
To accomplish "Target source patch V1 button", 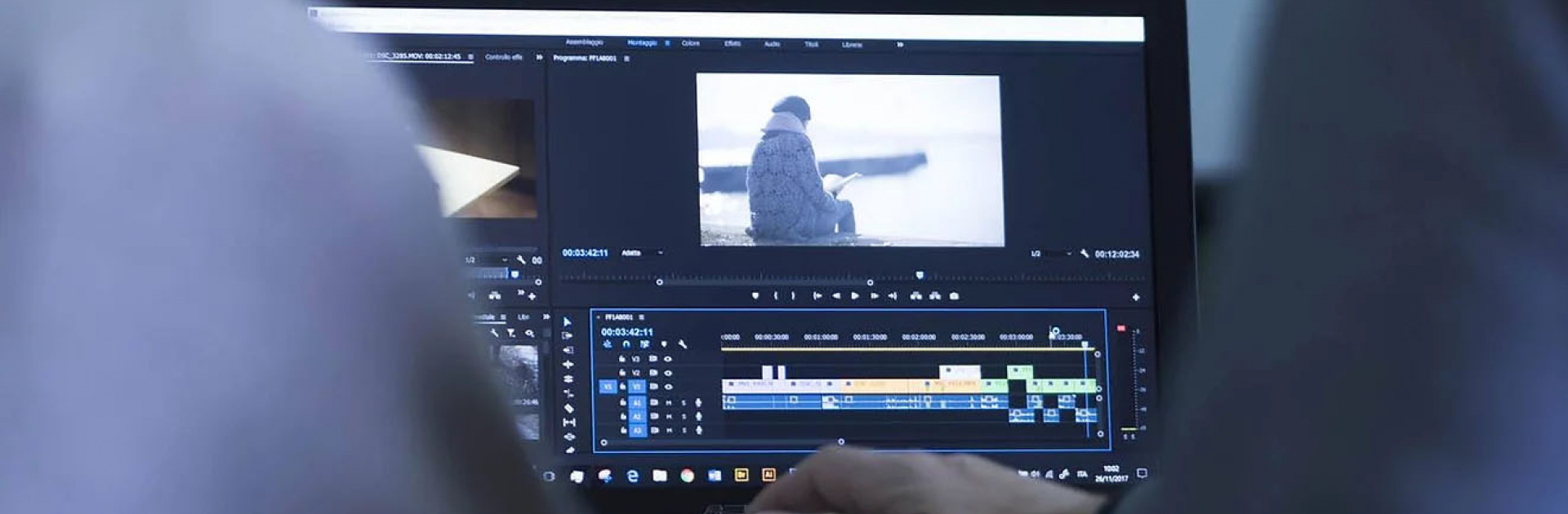I will tap(607, 387).
